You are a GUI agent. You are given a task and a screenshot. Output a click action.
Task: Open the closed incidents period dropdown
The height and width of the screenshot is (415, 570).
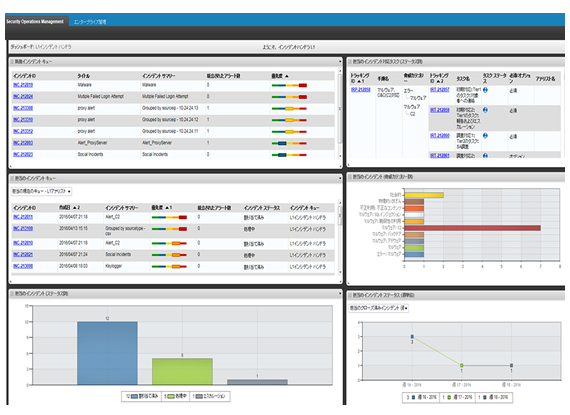pos(379,308)
